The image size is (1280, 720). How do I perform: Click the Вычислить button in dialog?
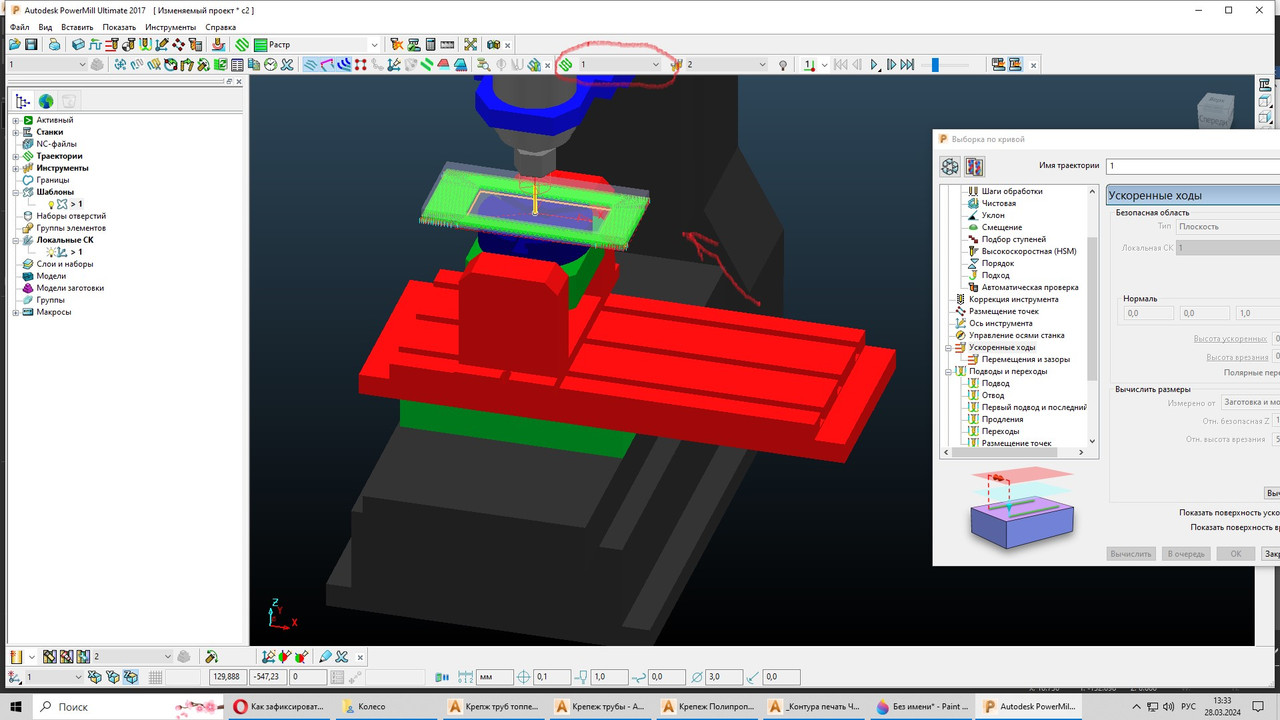(1131, 553)
